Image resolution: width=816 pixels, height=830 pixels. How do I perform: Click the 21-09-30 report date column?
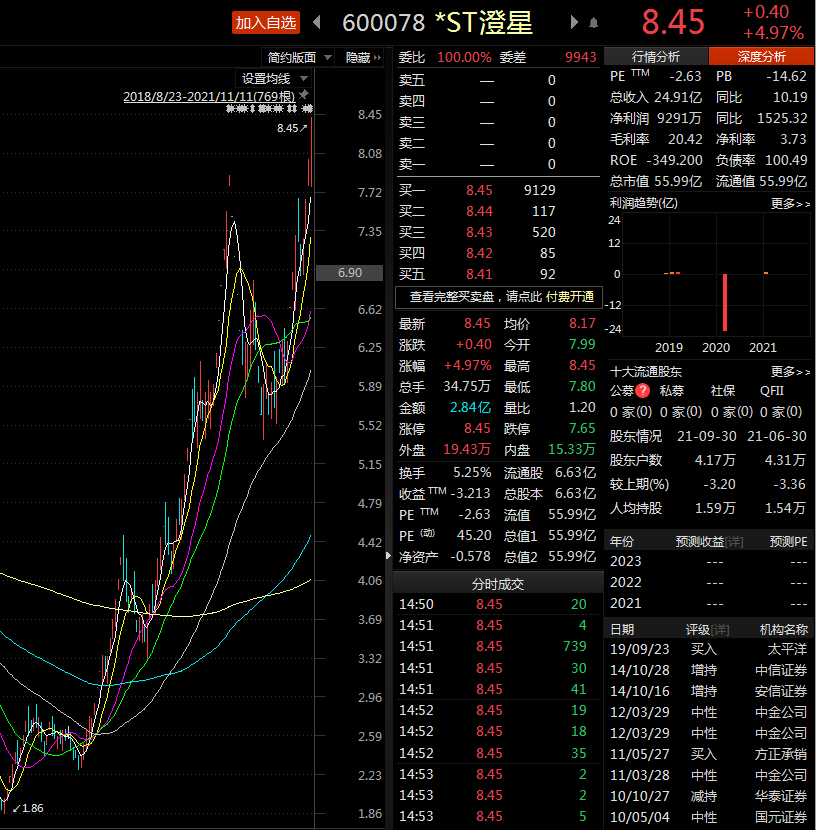(706, 436)
